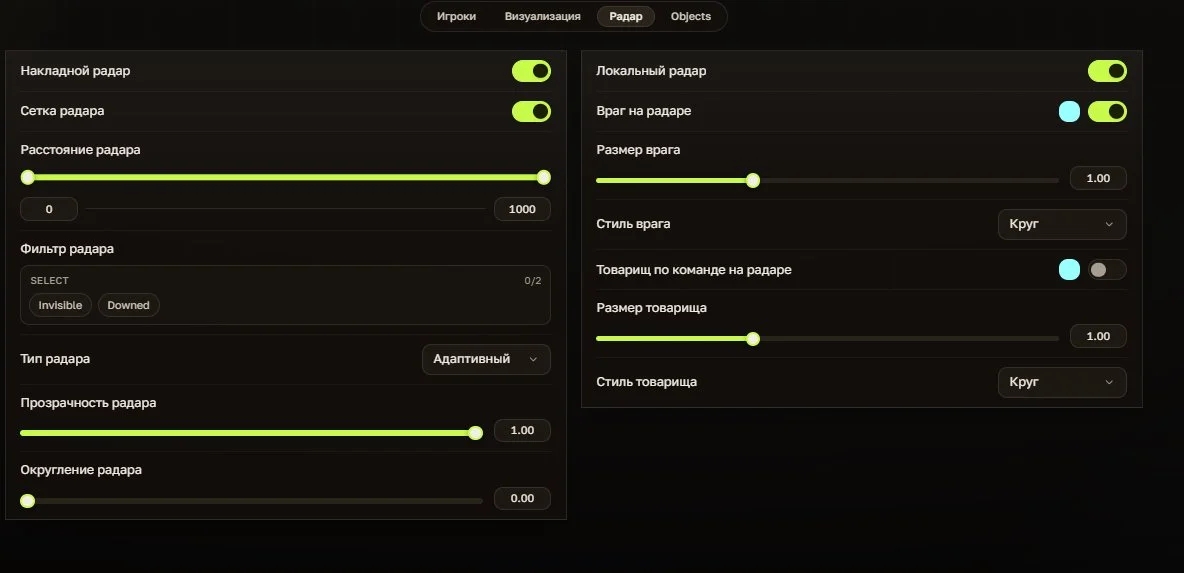
Task: Toggle the Накладной радар switch
Action: pos(531,71)
